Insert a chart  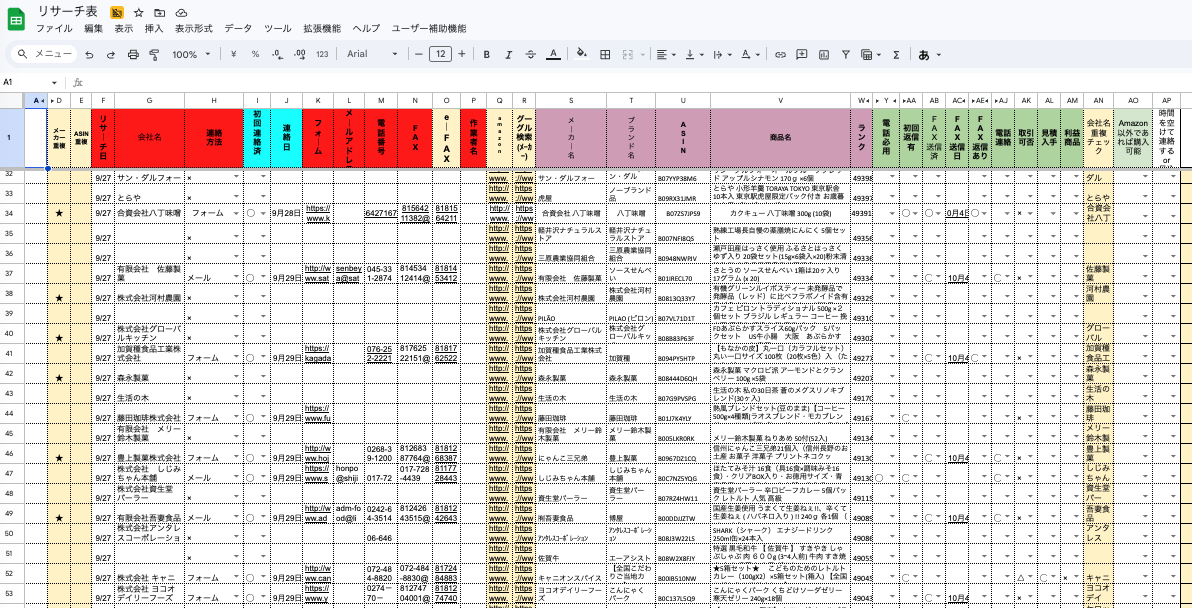[x=824, y=55]
